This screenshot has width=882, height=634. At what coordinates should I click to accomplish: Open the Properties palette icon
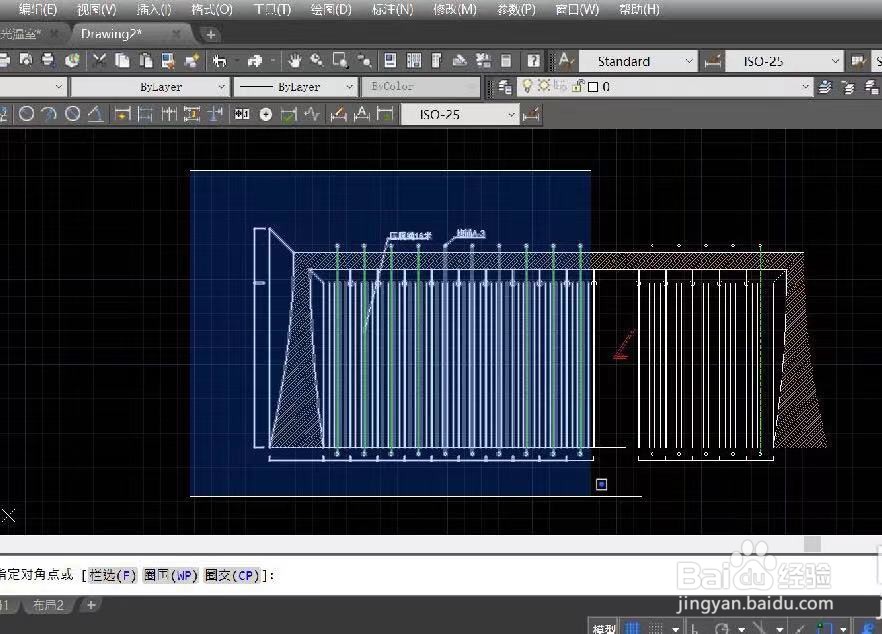click(x=390, y=60)
